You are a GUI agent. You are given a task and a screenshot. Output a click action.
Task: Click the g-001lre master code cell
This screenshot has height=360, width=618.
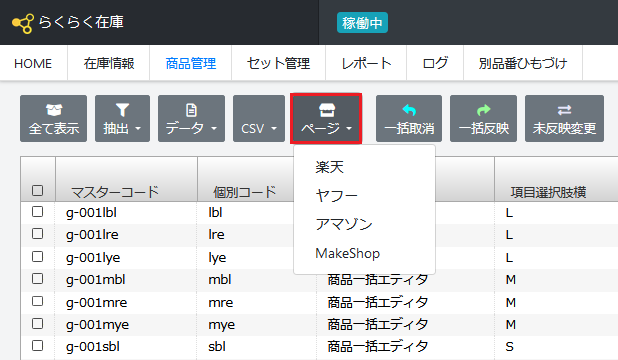click(92, 235)
